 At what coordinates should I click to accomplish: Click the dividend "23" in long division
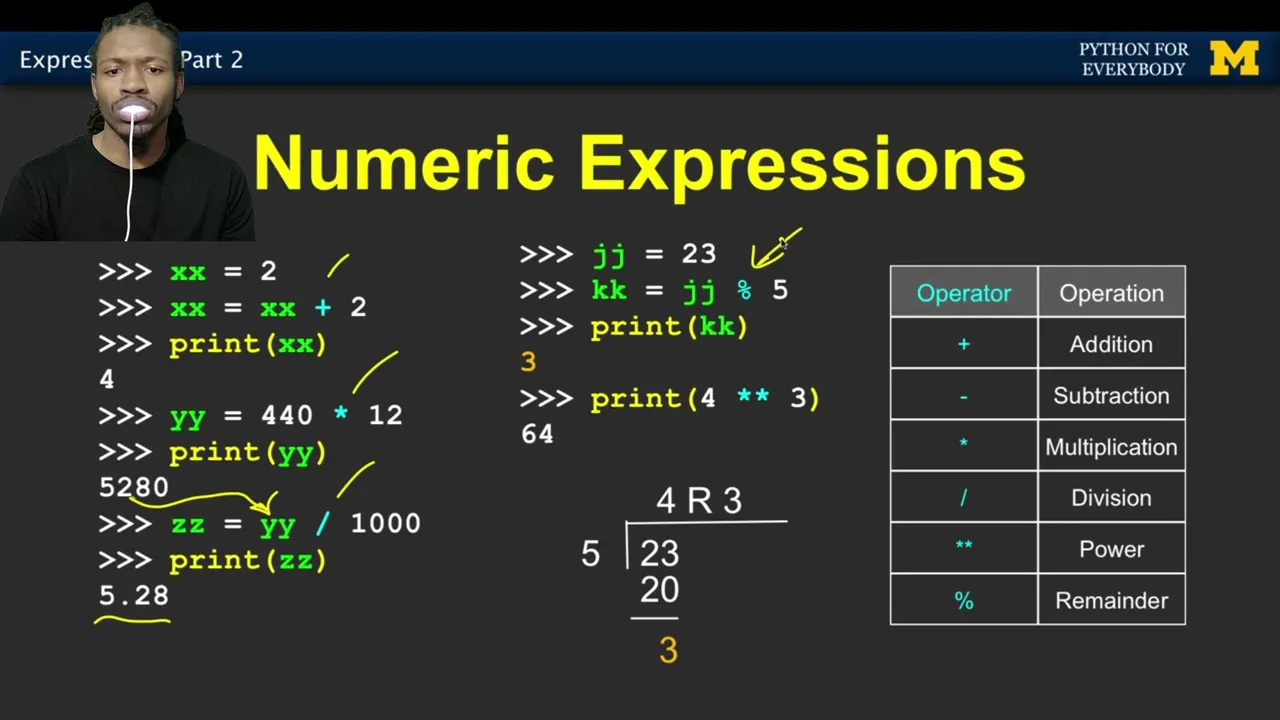point(660,554)
